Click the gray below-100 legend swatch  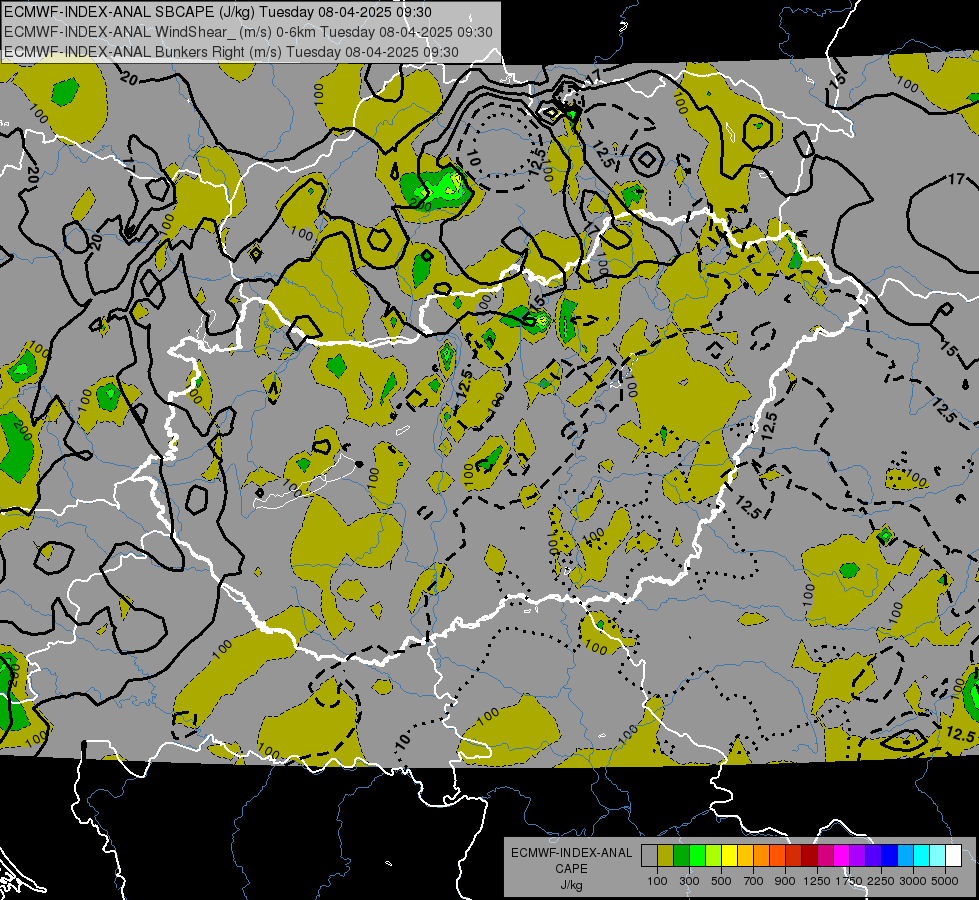pos(649,856)
